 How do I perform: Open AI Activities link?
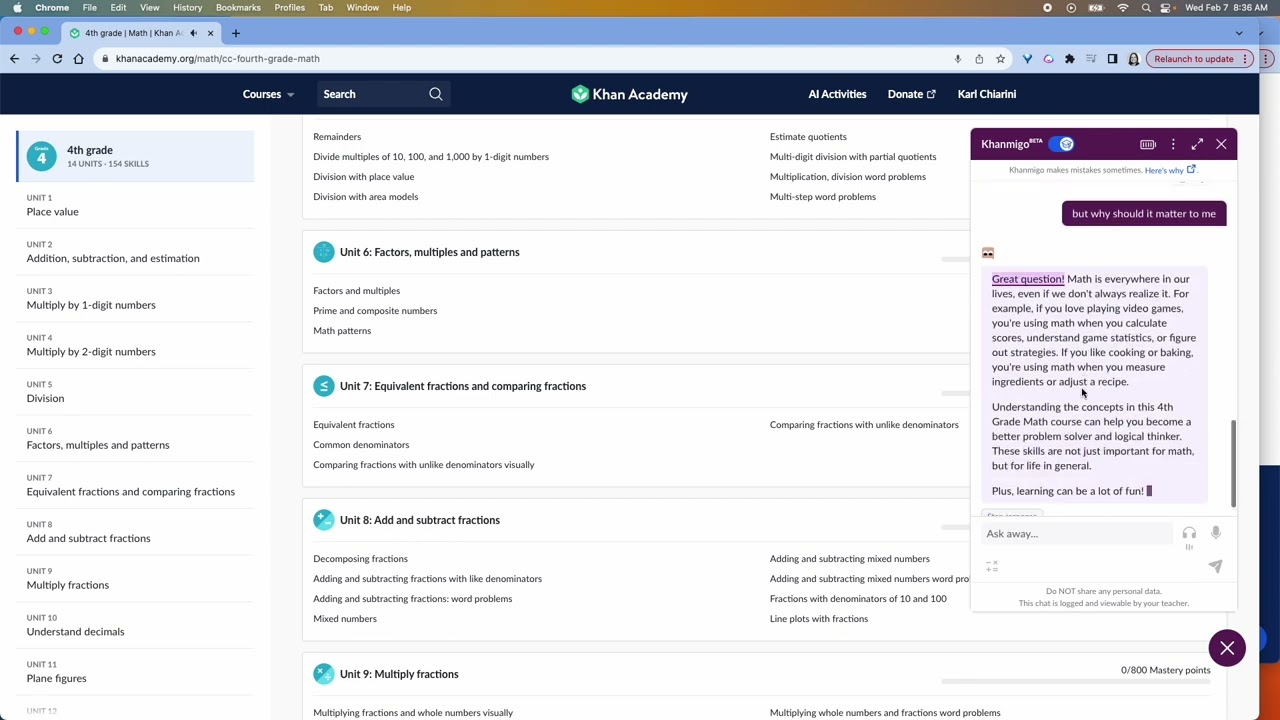coord(837,94)
